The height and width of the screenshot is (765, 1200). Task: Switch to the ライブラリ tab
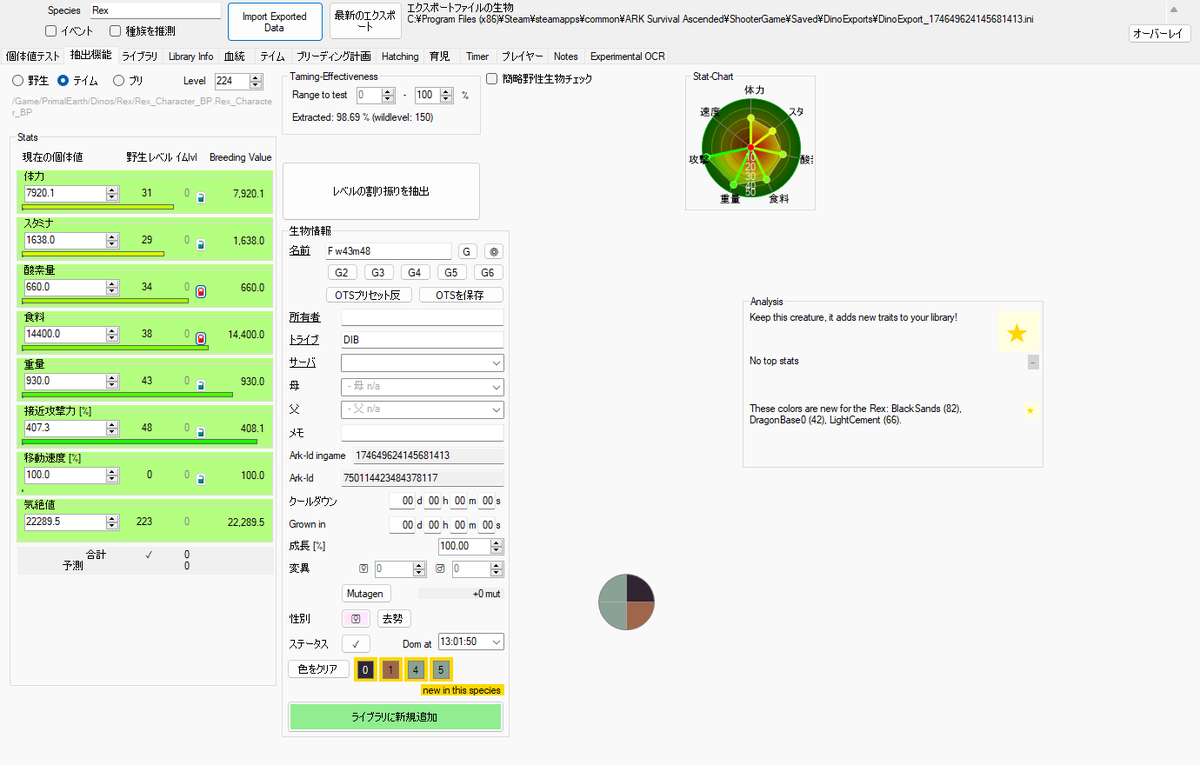pos(140,56)
